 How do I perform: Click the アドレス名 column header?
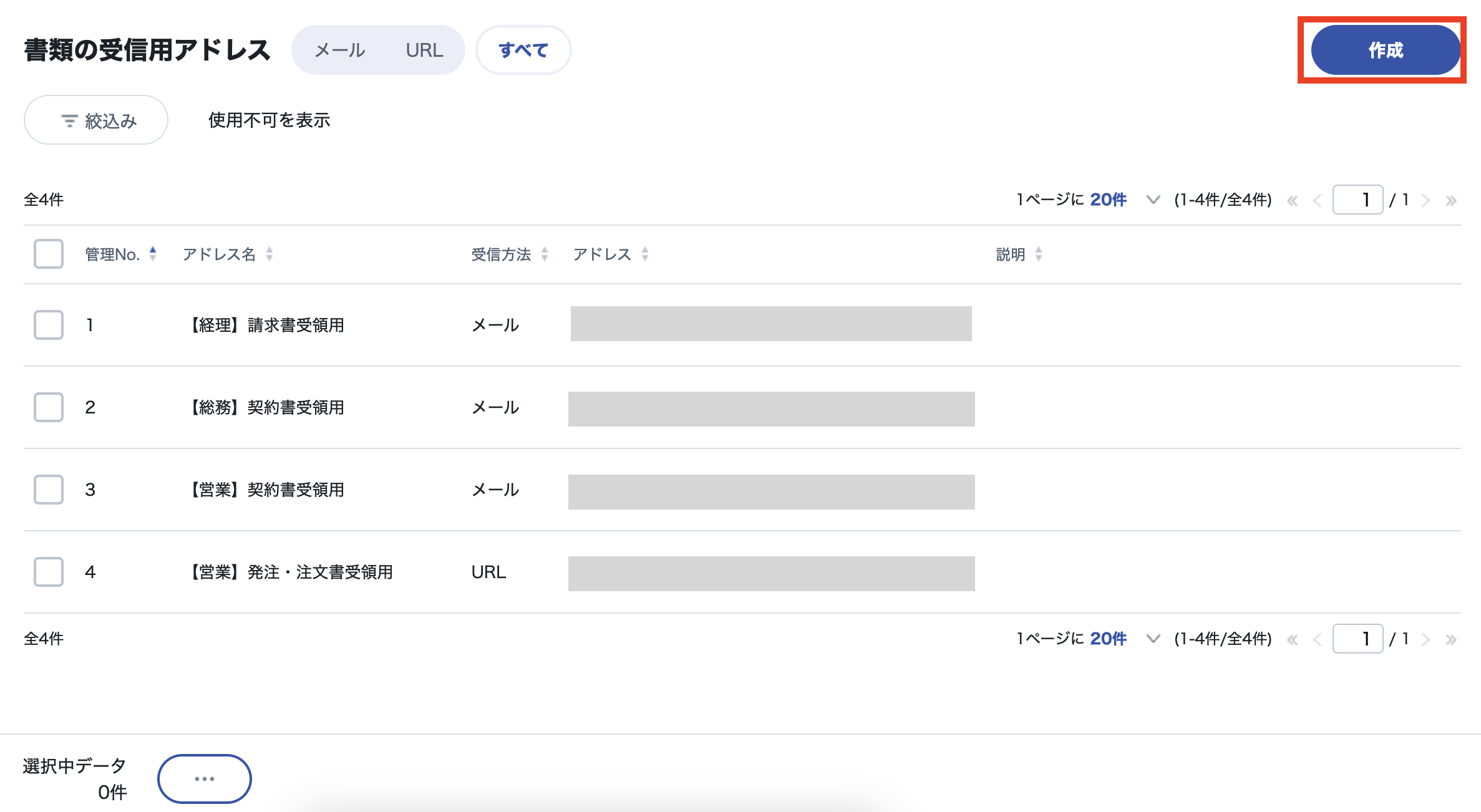219,254
